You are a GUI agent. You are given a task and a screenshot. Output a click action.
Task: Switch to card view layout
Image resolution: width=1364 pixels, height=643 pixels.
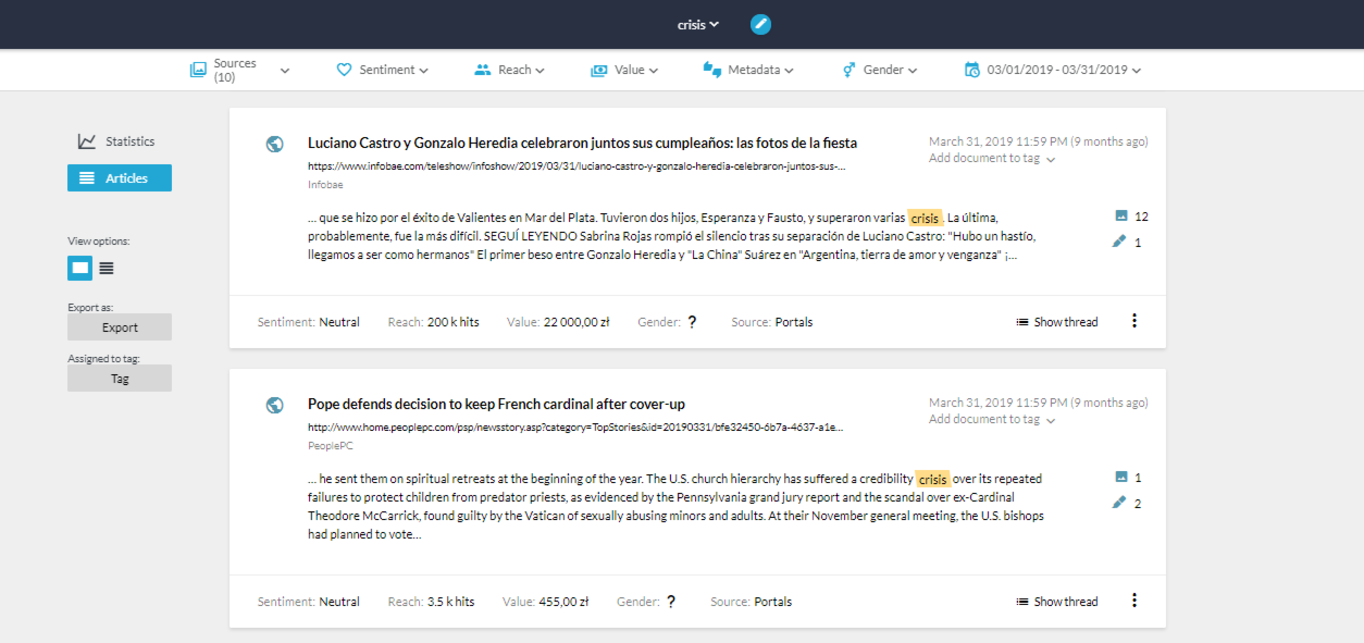click(x=80, y=268)
